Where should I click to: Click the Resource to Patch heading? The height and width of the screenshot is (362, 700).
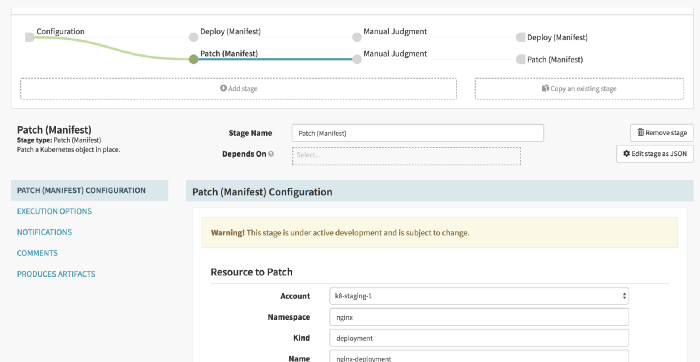point(251,272)
